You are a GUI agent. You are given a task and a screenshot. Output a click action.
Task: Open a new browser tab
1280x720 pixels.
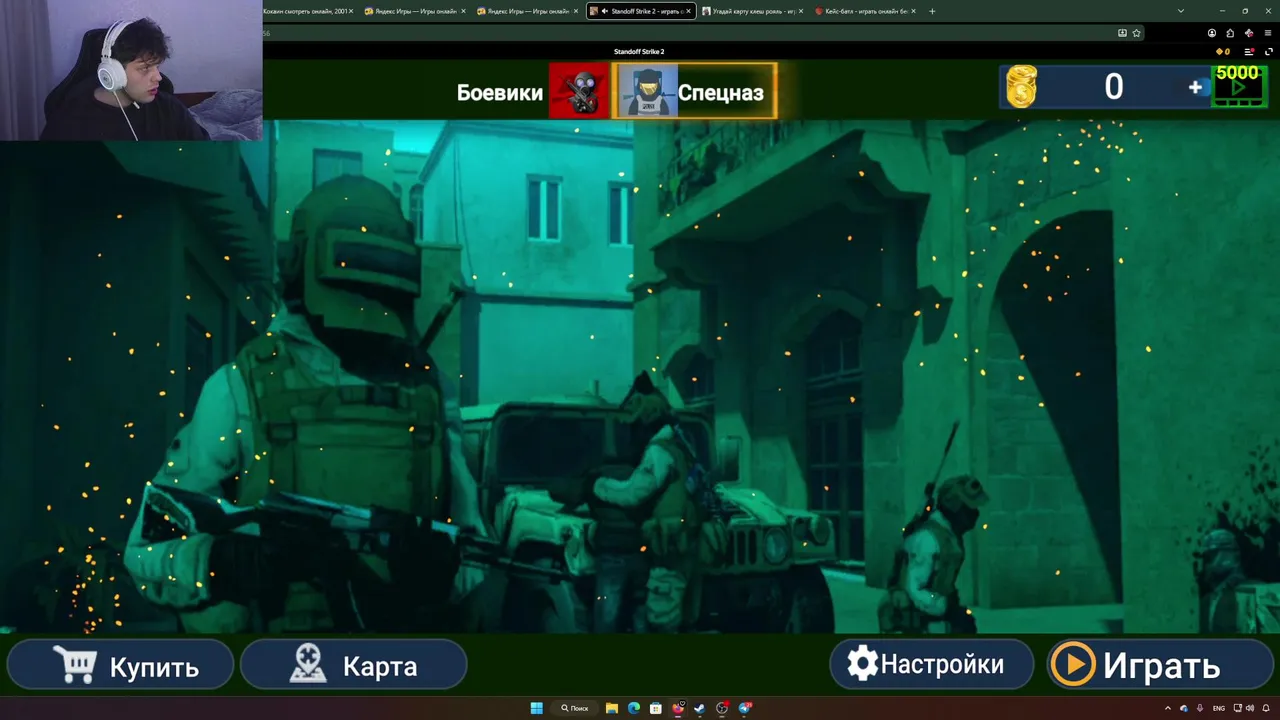point(932,11)
